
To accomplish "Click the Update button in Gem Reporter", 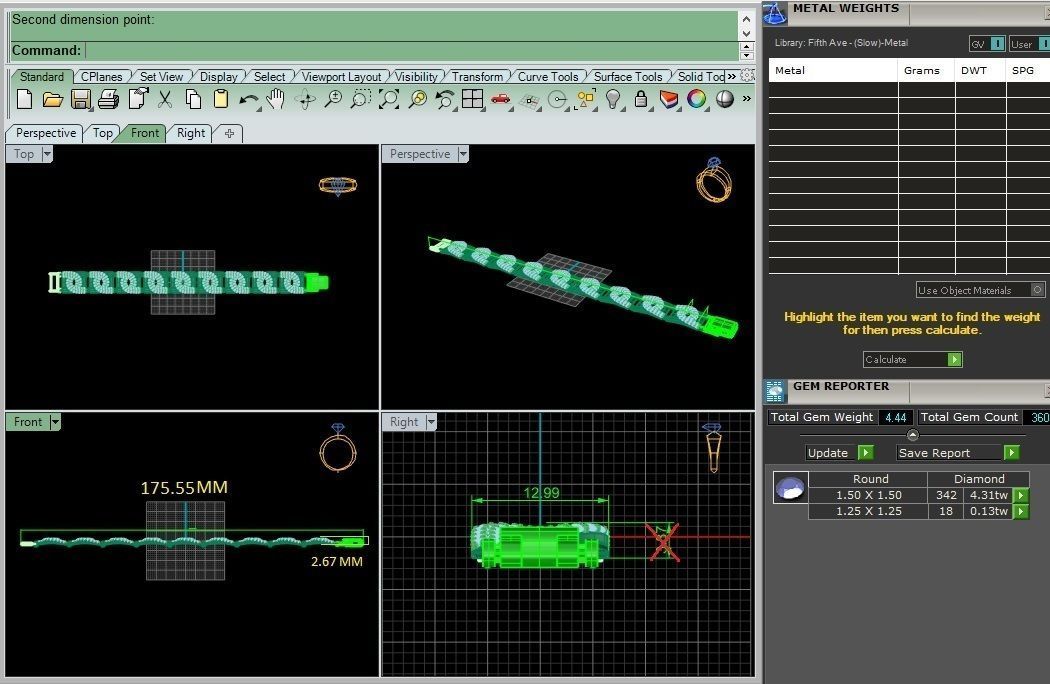I will (x=840, y=453).
